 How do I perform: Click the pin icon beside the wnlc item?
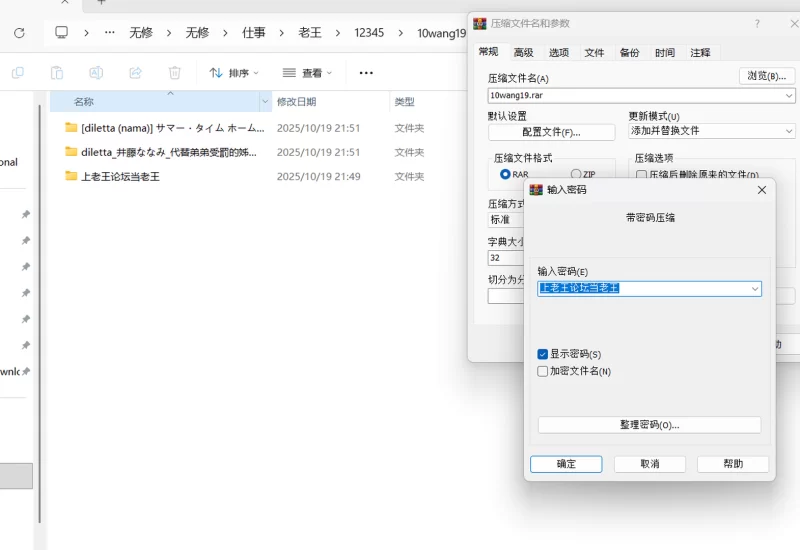pyautogui.click(x=26, y=371)
